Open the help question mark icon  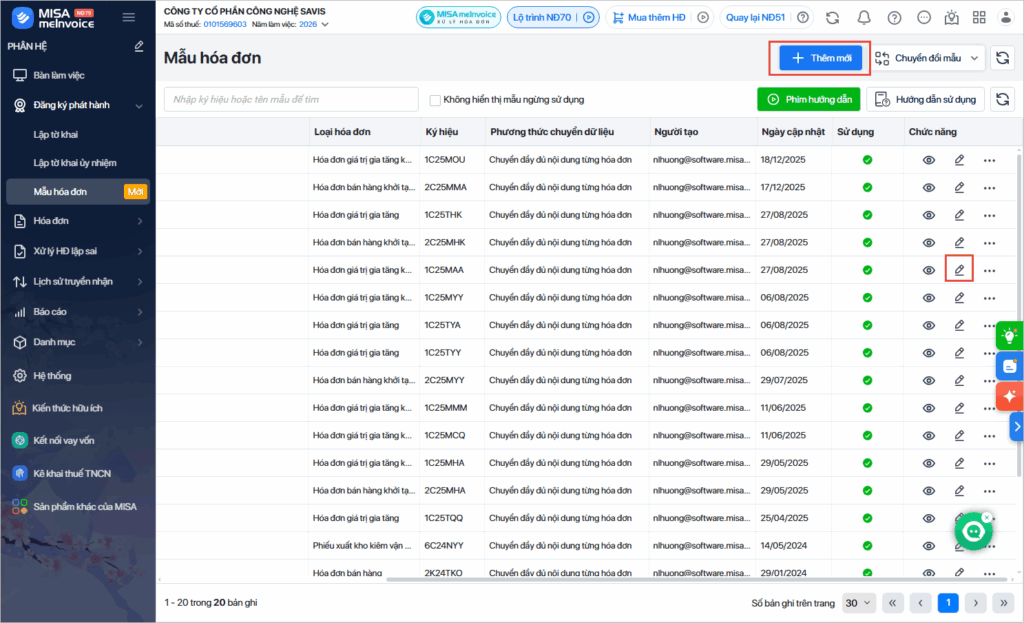(894, 18)
